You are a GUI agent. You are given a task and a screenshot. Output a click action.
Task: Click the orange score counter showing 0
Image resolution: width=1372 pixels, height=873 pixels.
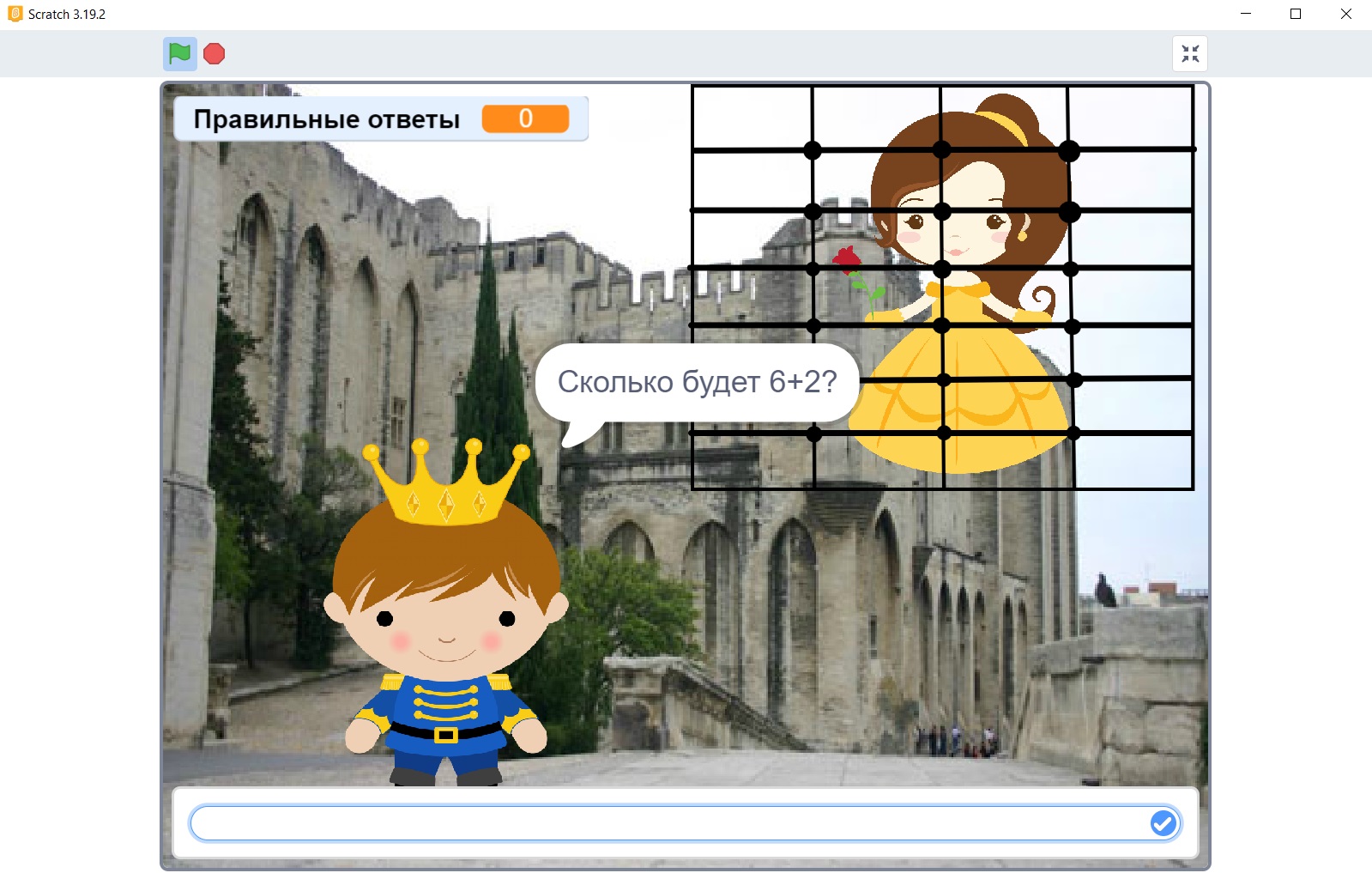click(525, 118)
